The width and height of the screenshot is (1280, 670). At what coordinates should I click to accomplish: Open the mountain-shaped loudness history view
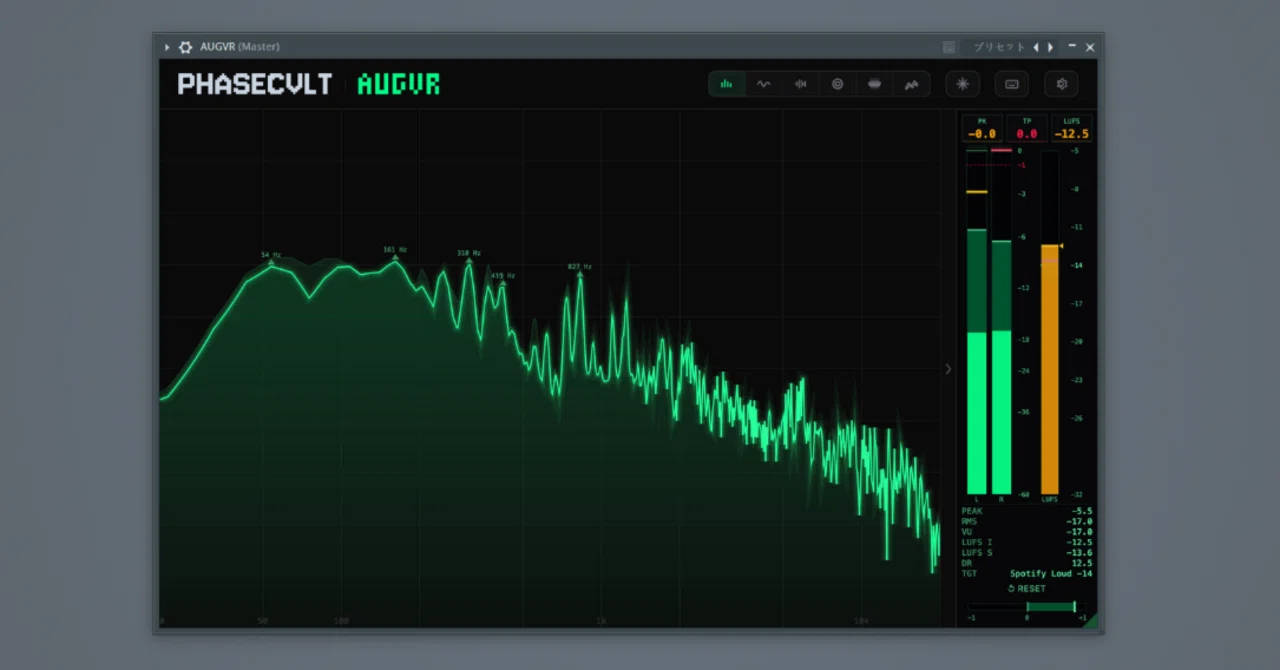click(x=912, y=84)
